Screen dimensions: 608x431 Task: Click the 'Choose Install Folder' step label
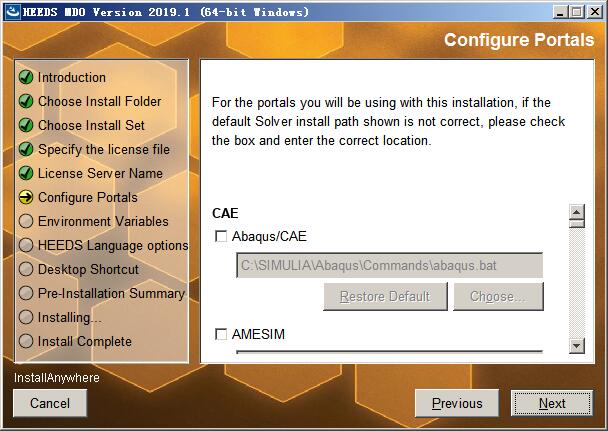pos(100,102)
